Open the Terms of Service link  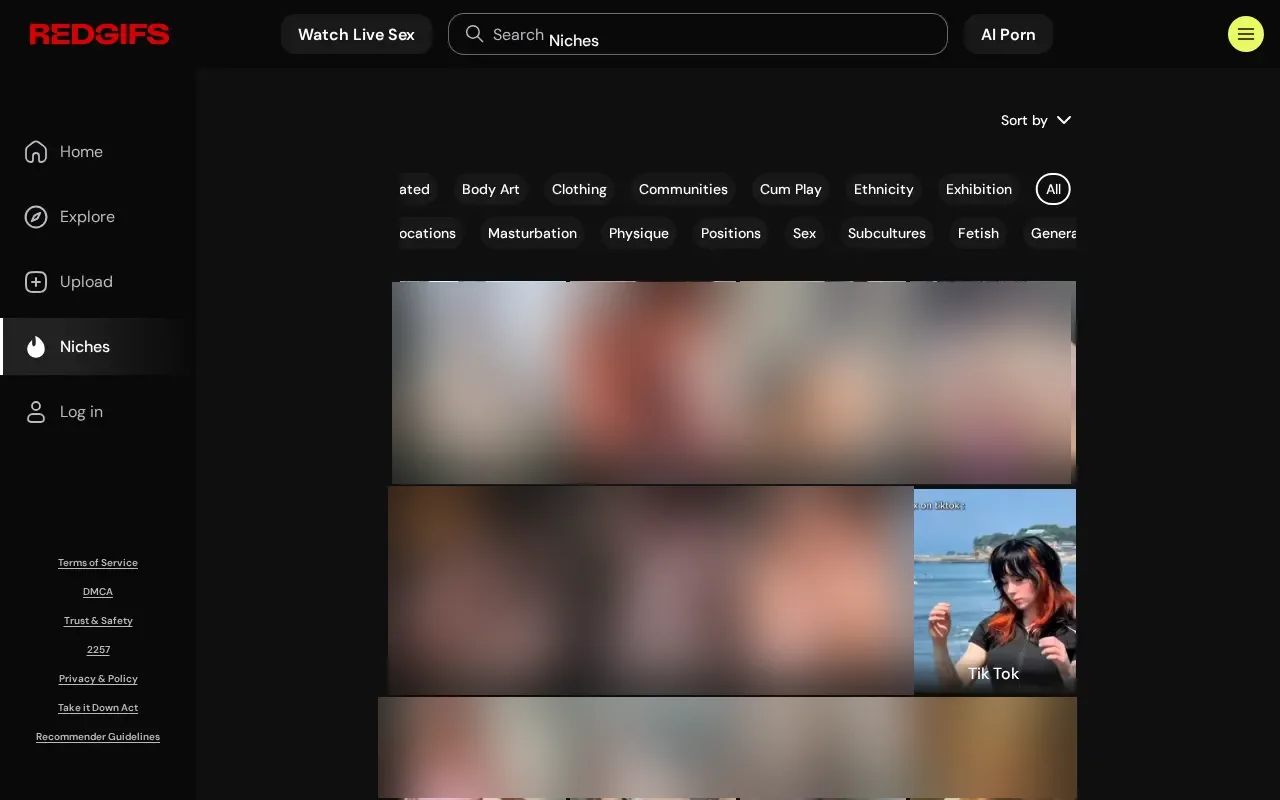[x=98, y=563]
